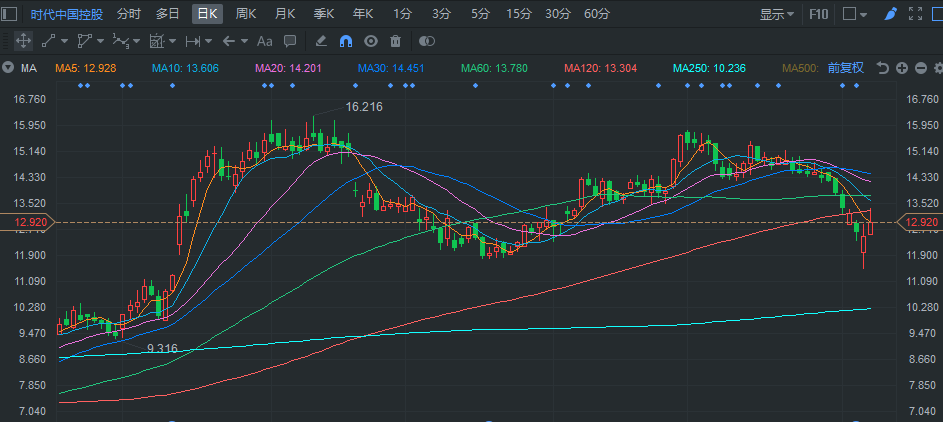Switch to 5分 five-minute tab
Screen dimensions: 943x422
(481, 14)
